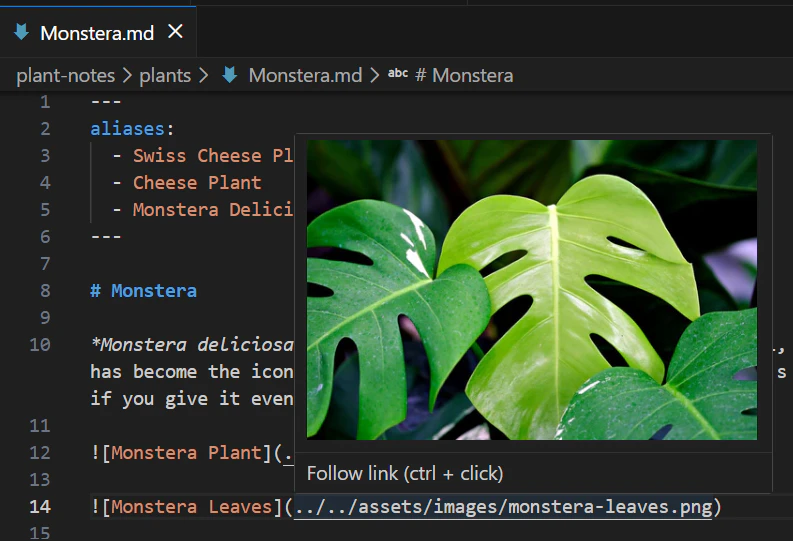The image size is (793, 541).
Task: Click the abc symbol icon in breadcrumb
Action: pyautogui.click(x=398, y=73)
